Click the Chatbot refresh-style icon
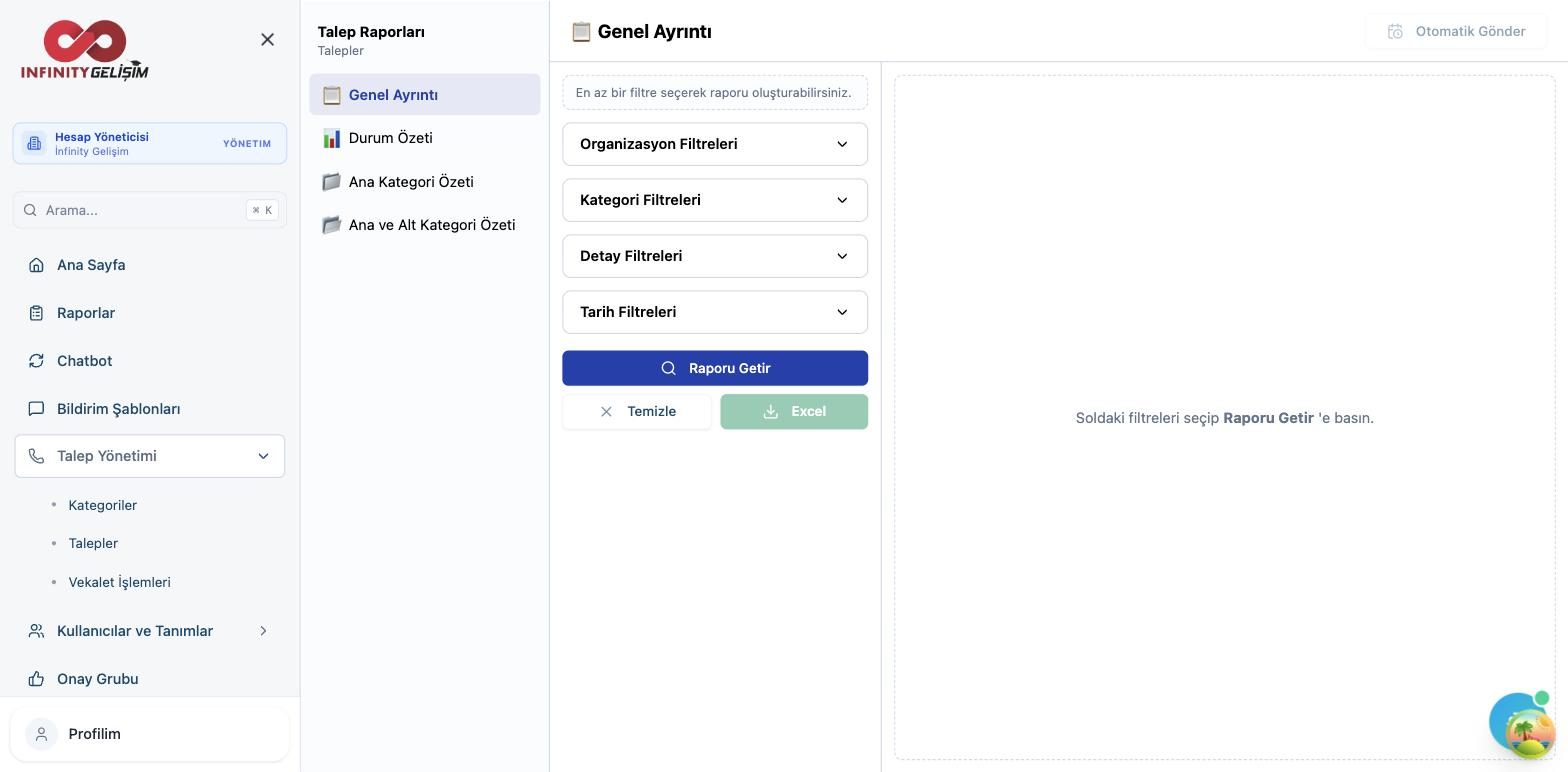Image resolution: width=1568 pixels, height=772 pixels. (36, 361)
